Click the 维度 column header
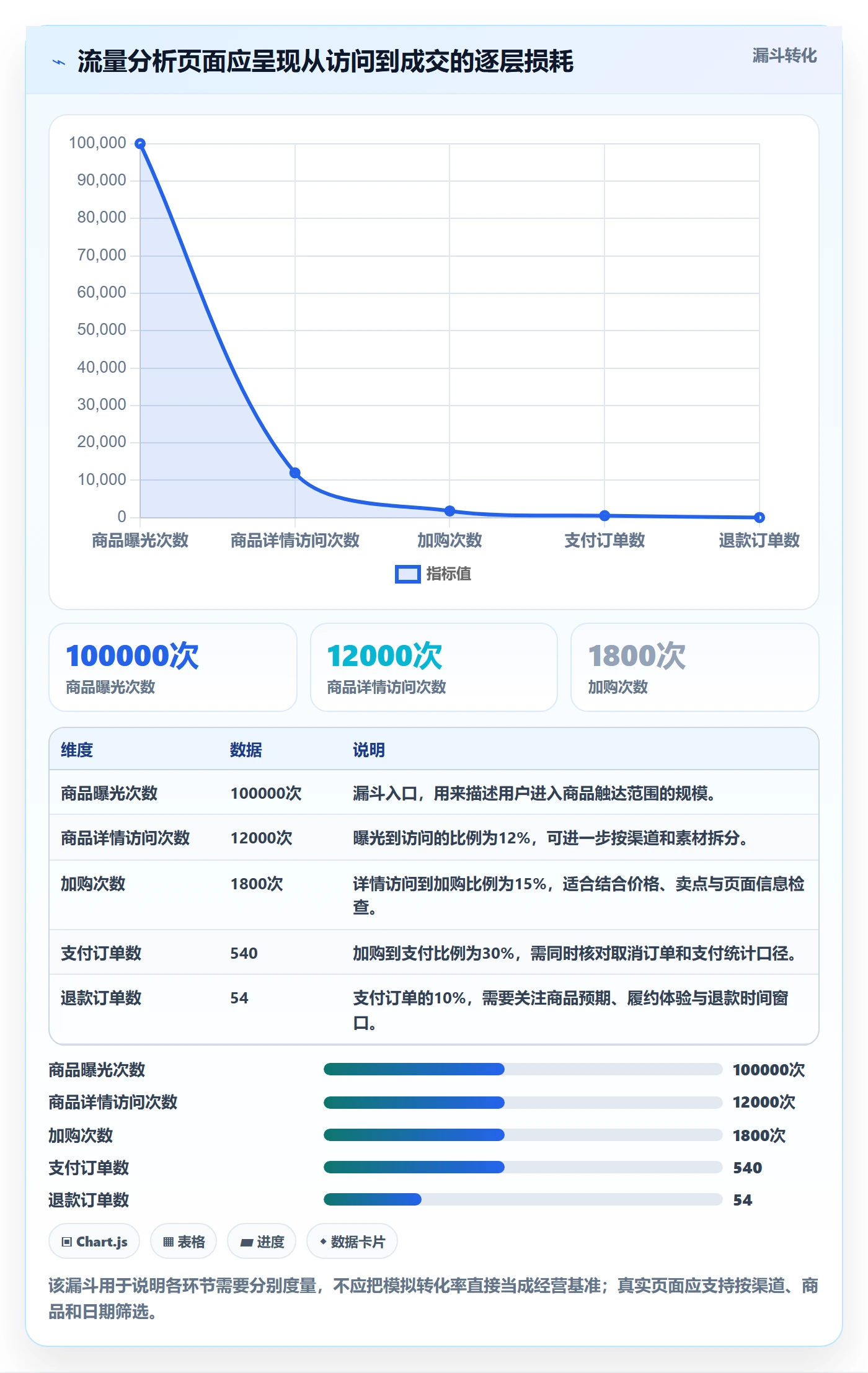The width and height of the screenshot is (868, 1373). coord(77,750)
